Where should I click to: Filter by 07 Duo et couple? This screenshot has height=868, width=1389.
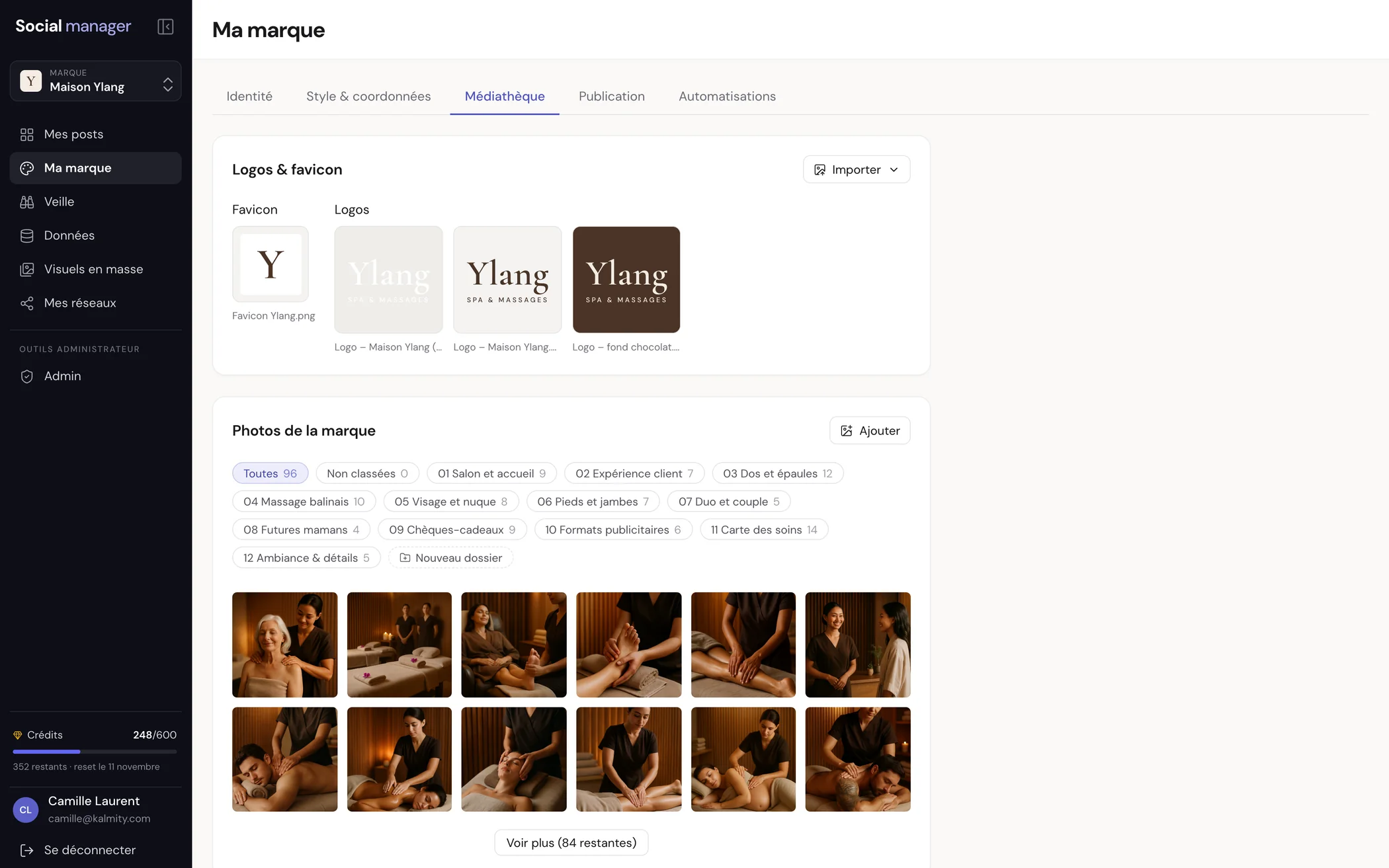click(x=729, y=502)
